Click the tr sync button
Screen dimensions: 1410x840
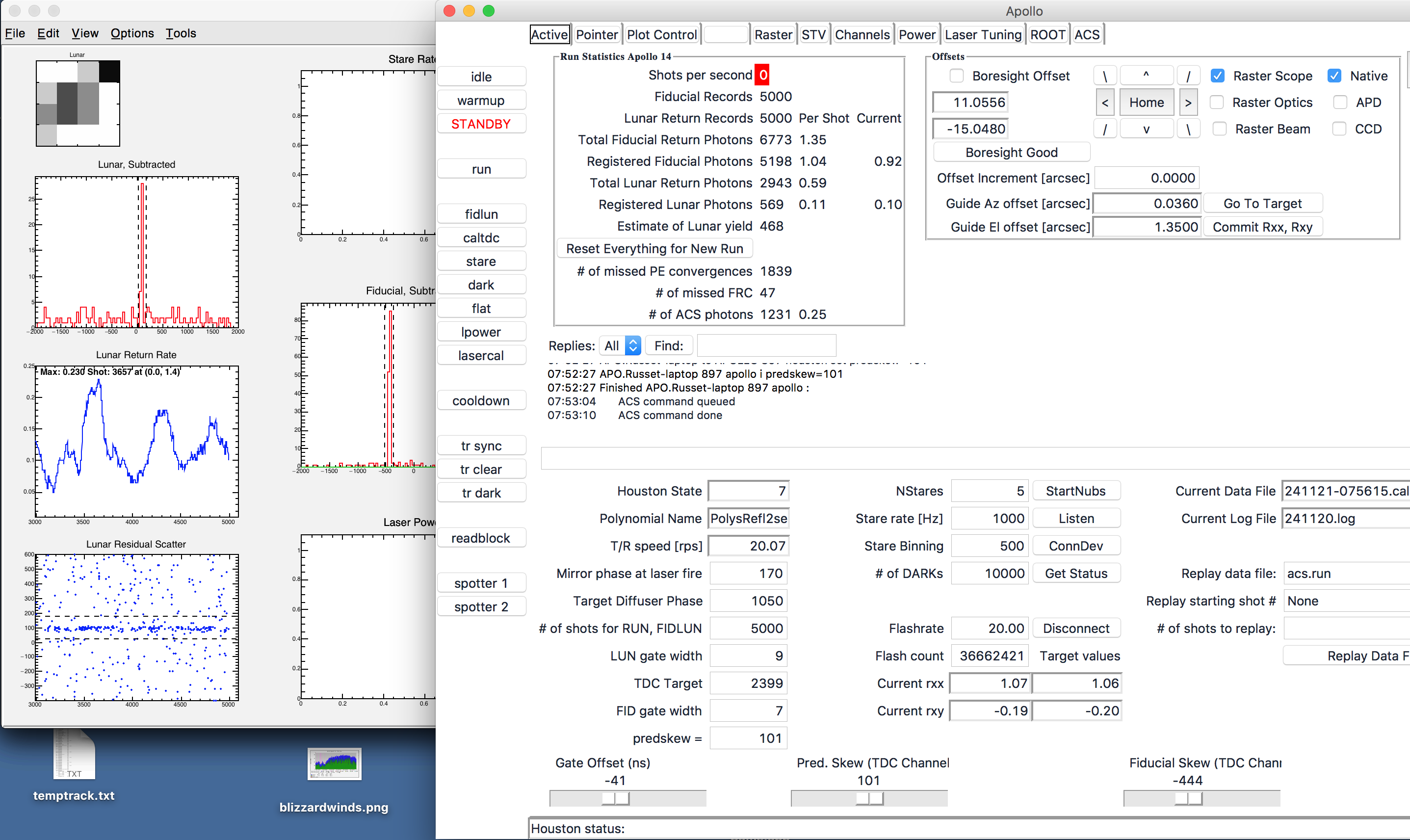click(481, 446)
